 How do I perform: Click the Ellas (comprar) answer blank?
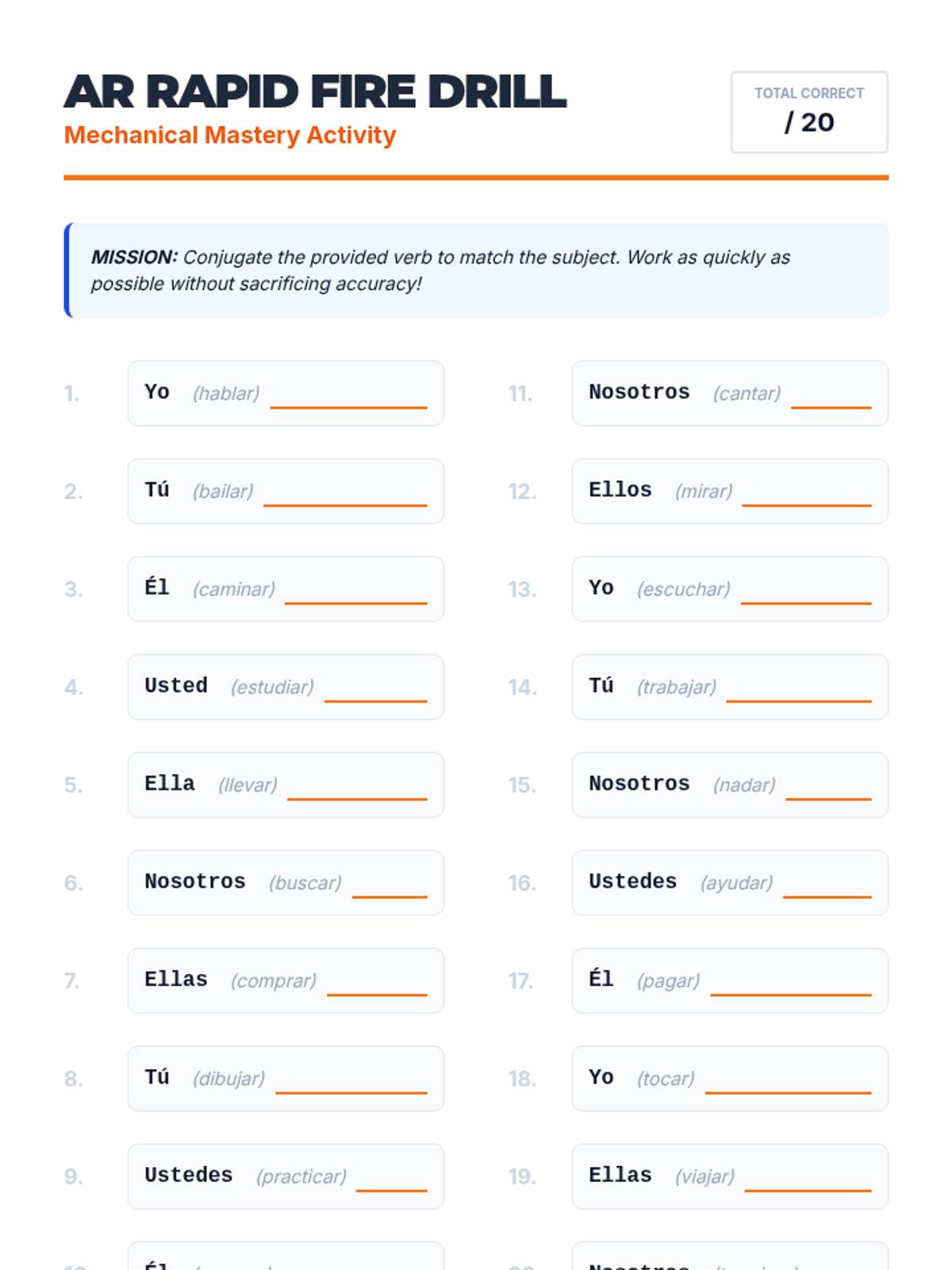(x=377, y=983)
